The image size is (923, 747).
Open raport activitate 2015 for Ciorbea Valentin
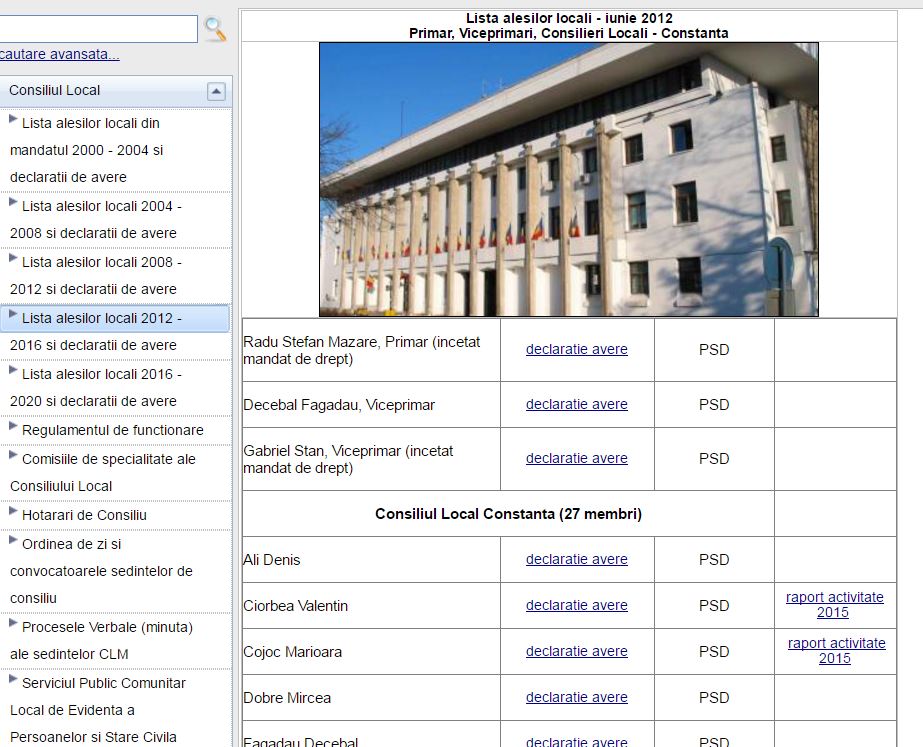pyautogui.click(x=834, y=605)
